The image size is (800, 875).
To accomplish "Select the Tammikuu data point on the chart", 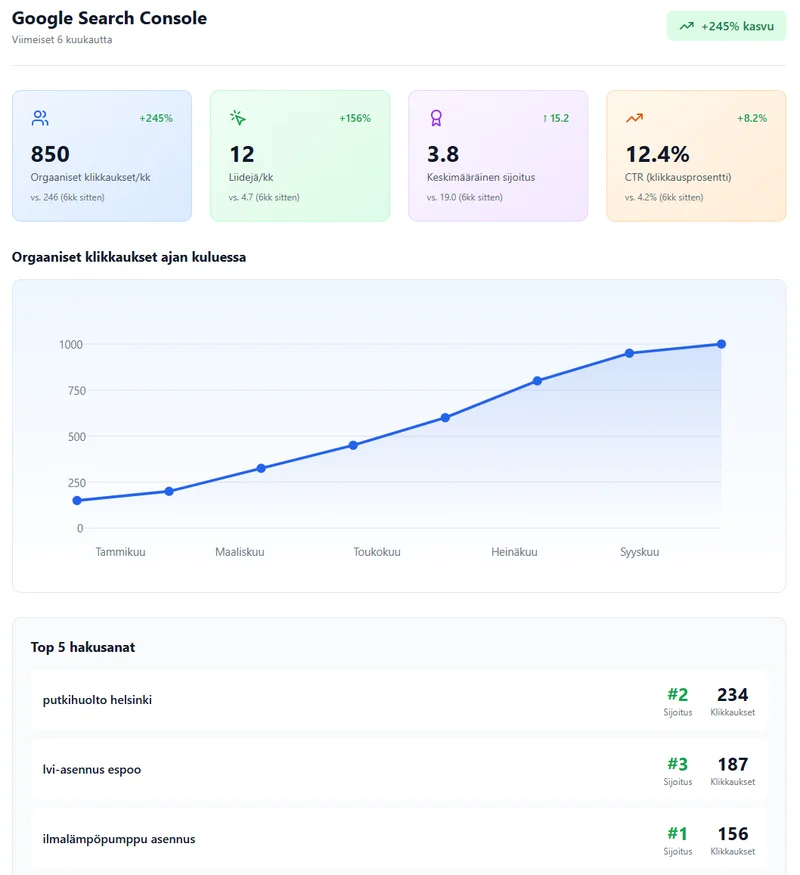I will click(77, 501).
